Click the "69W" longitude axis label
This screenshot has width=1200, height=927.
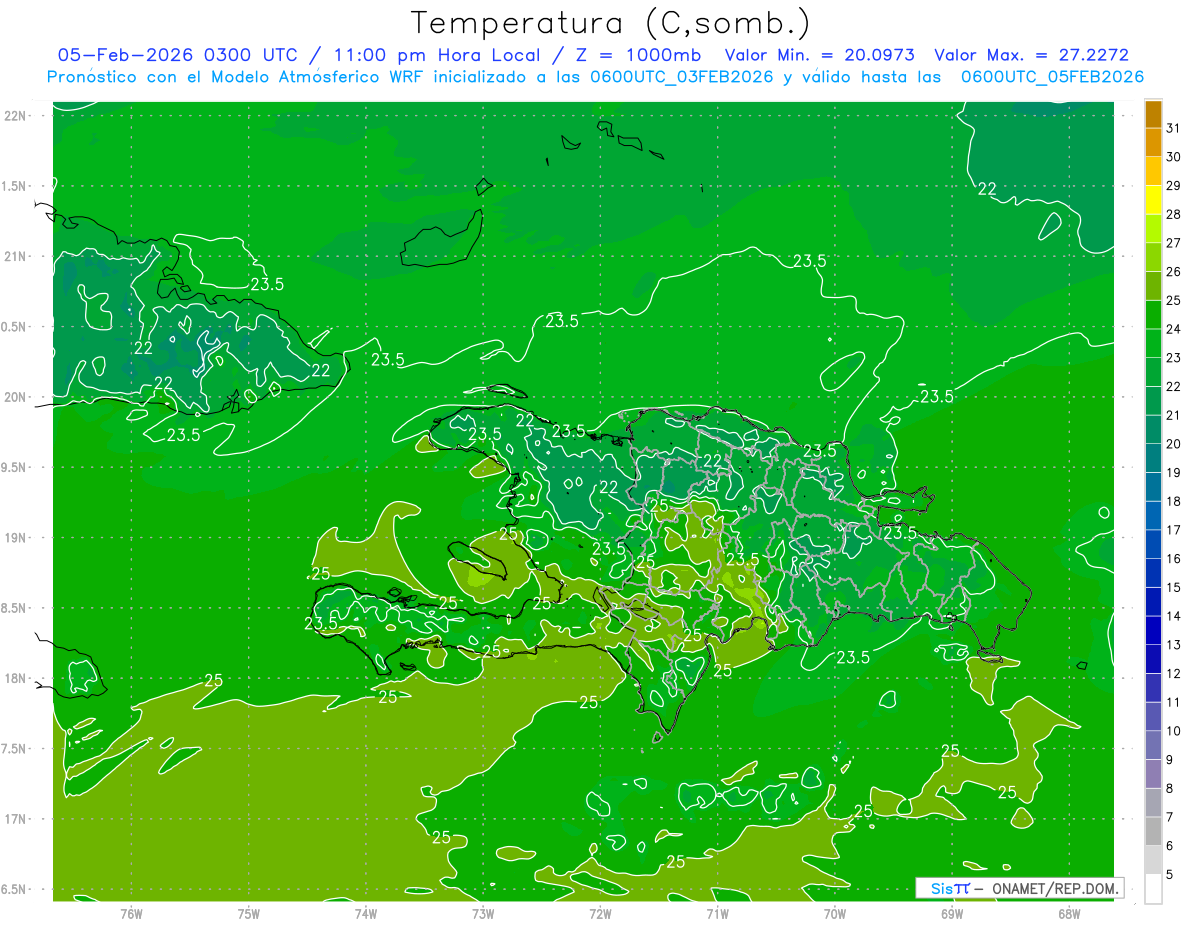click(x=951, y=914)
